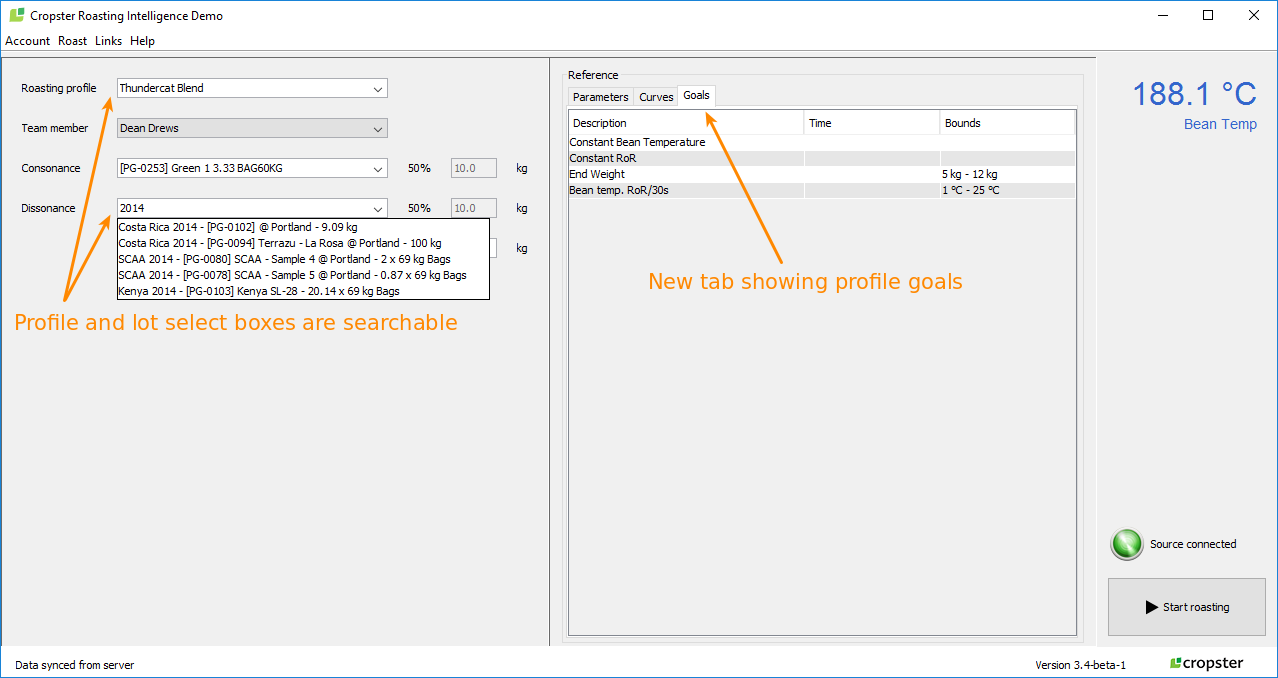The image size is (1278, 678).
Task: Select Costa Rica 2014 Terrazu La Rosa lot
Action: (x=302, y=243)
